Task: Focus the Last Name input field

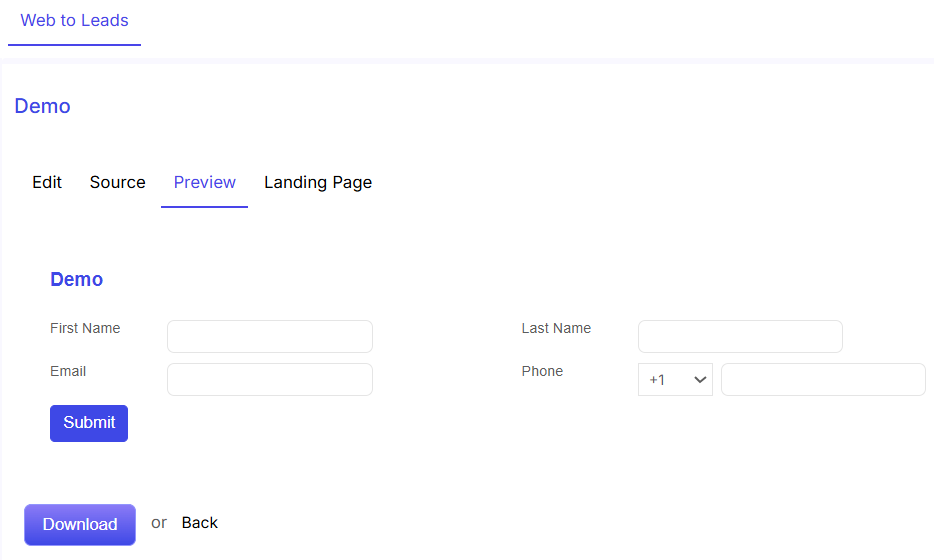Action: pyautogui.click(x=740, y=337)
